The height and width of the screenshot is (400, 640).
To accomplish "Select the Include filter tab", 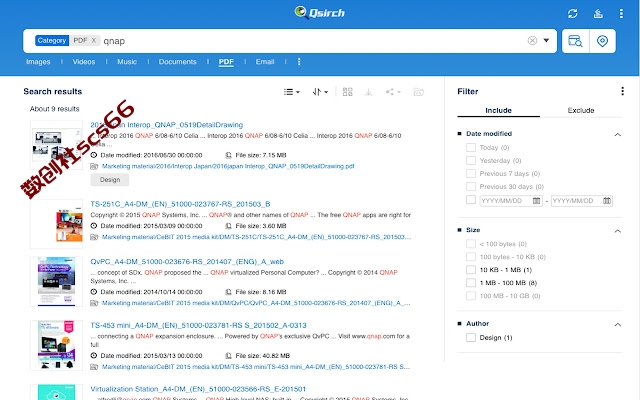I will click(498, 110).
